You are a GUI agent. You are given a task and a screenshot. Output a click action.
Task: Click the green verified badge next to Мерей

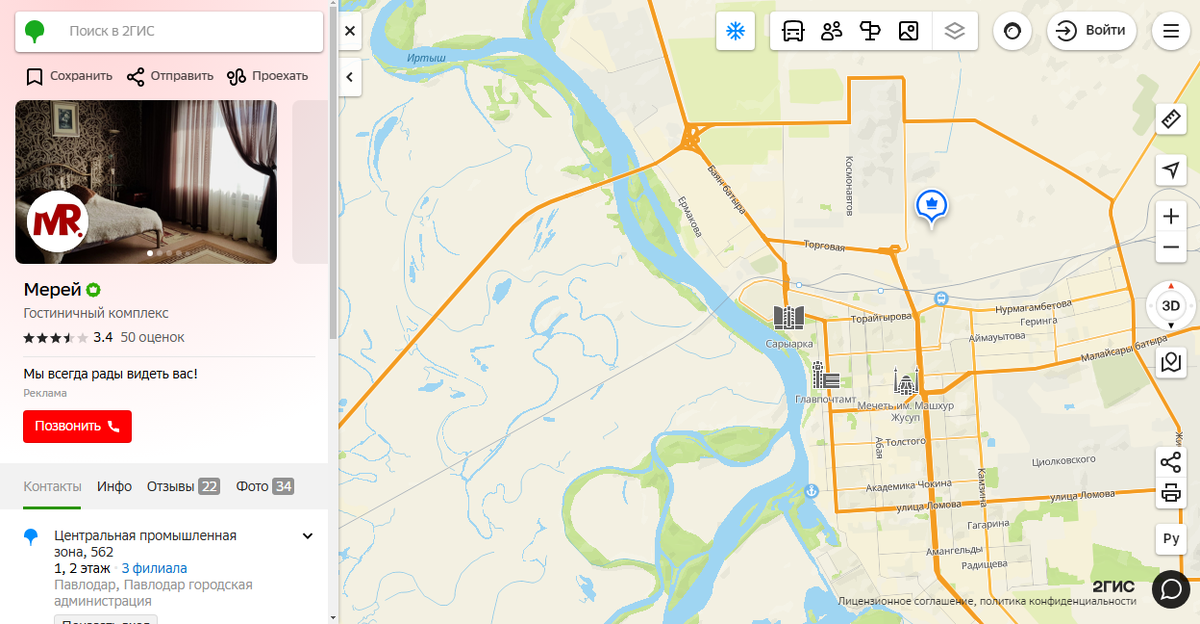point(93,290)
